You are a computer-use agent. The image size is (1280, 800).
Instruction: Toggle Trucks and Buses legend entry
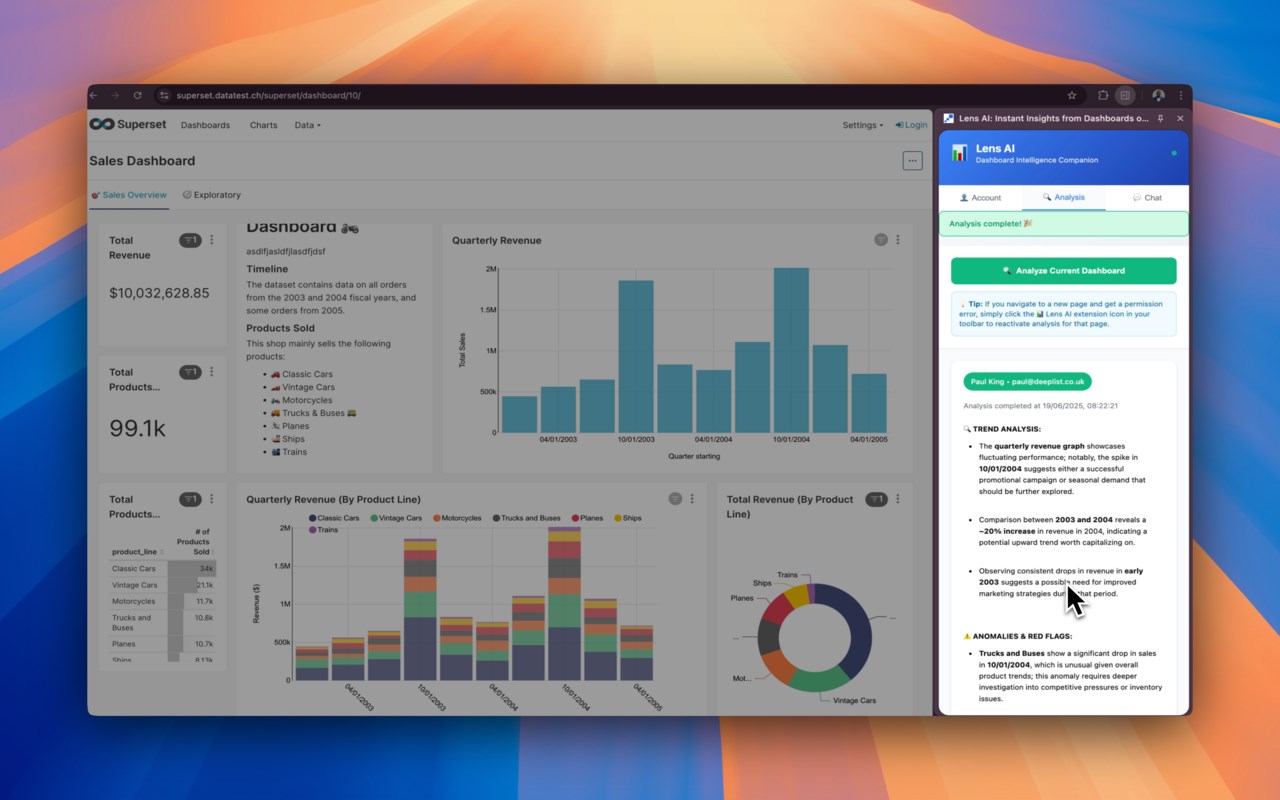pos(526,518)
